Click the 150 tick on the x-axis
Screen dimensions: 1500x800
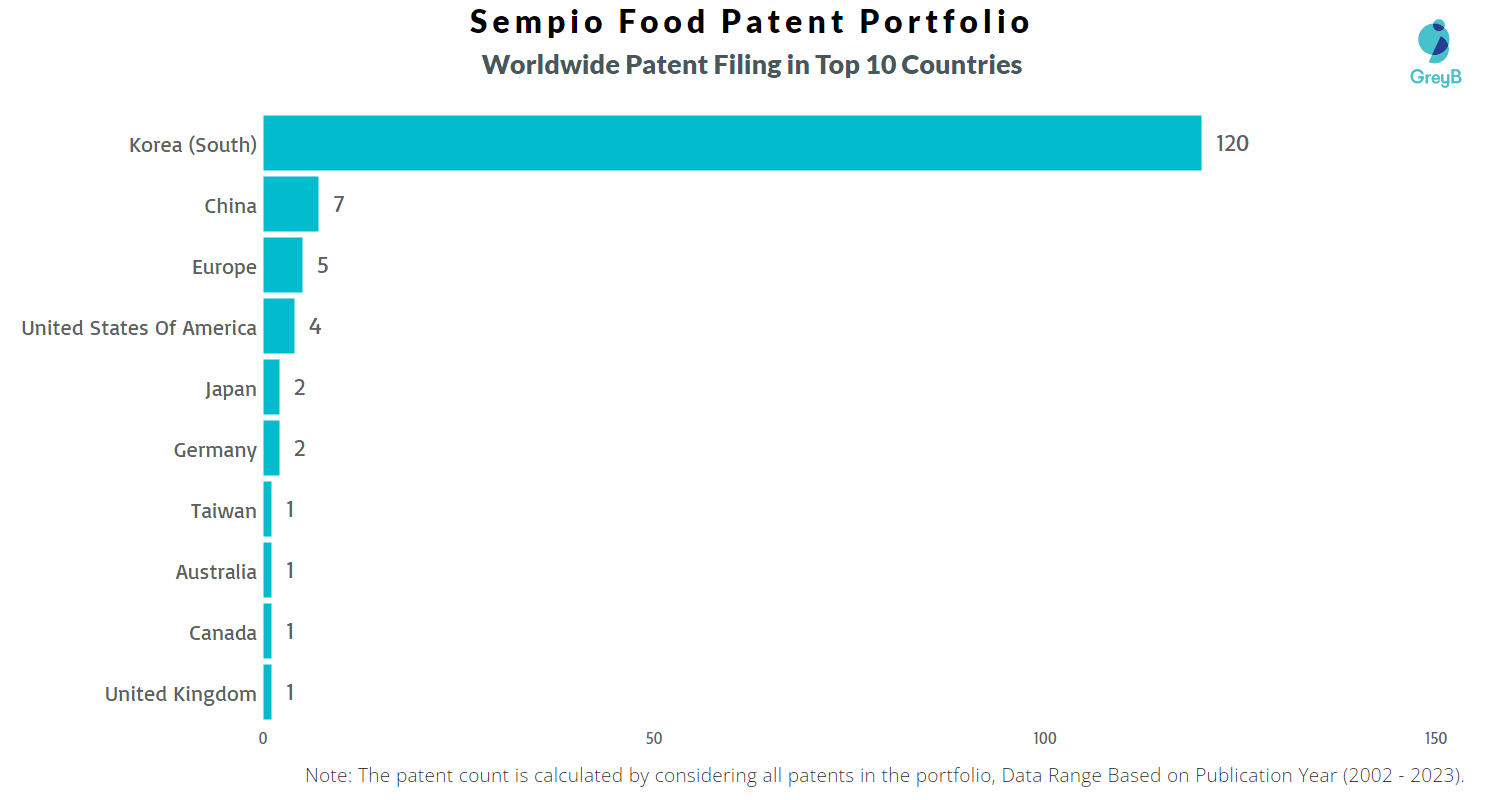click(x=1435, y=739)
